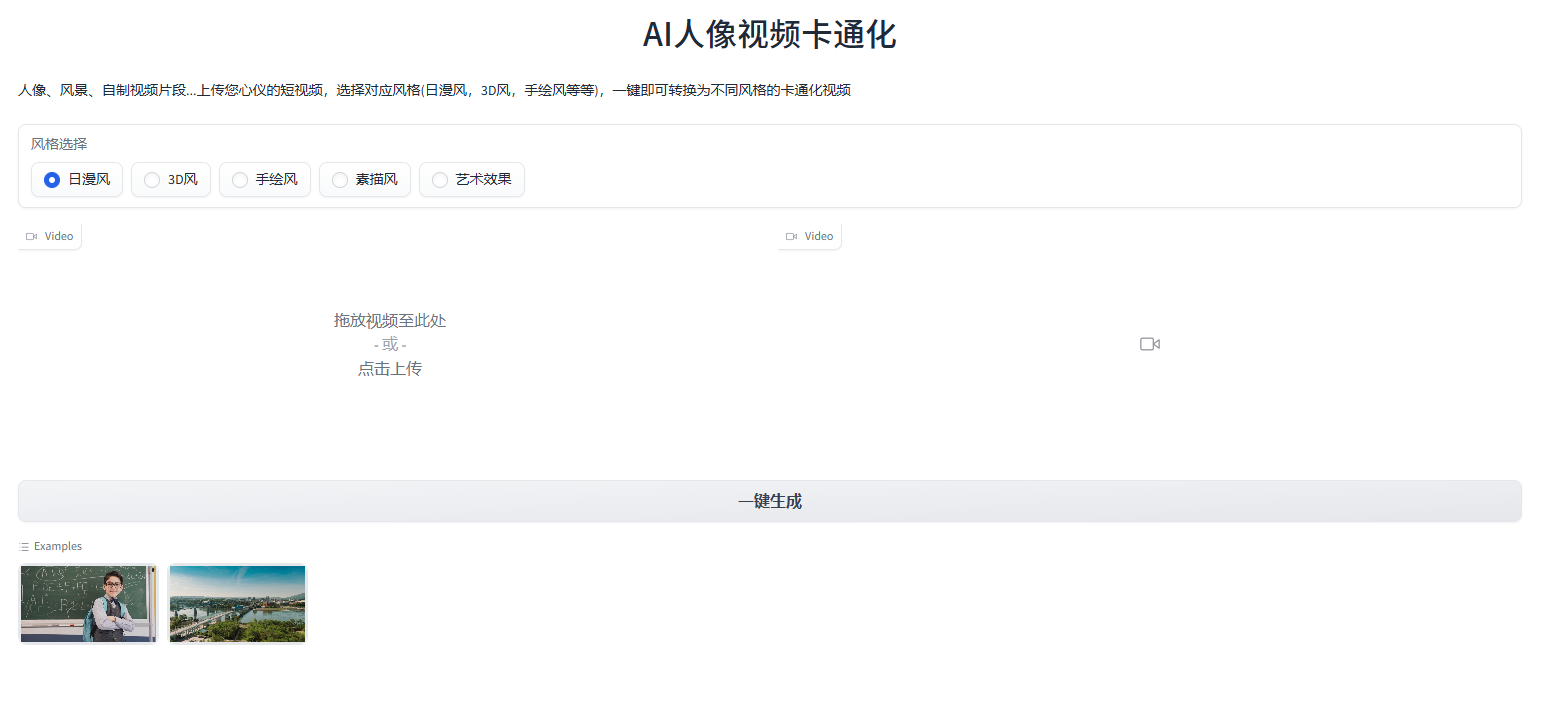Click the 拖放视频至此处 drop area text
The width and height of the screenshot is (1551, 702).
click(389, 321)
